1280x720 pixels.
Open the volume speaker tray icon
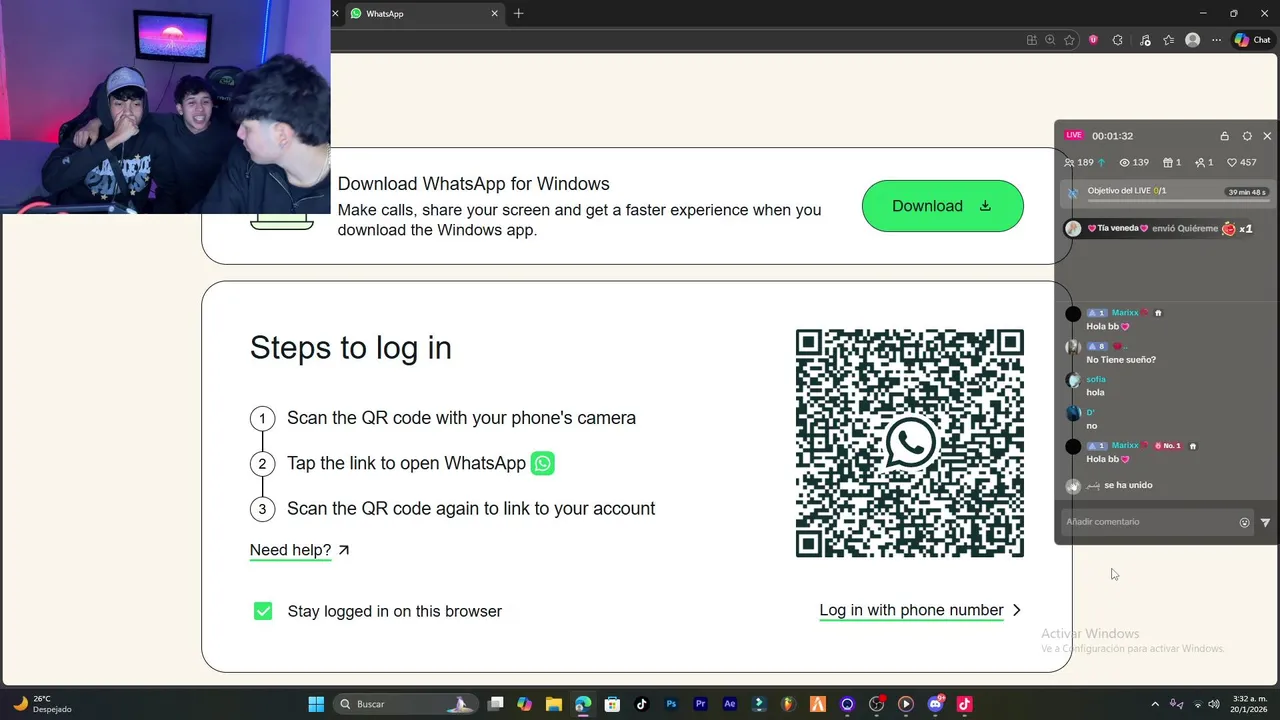point(1214,704)
